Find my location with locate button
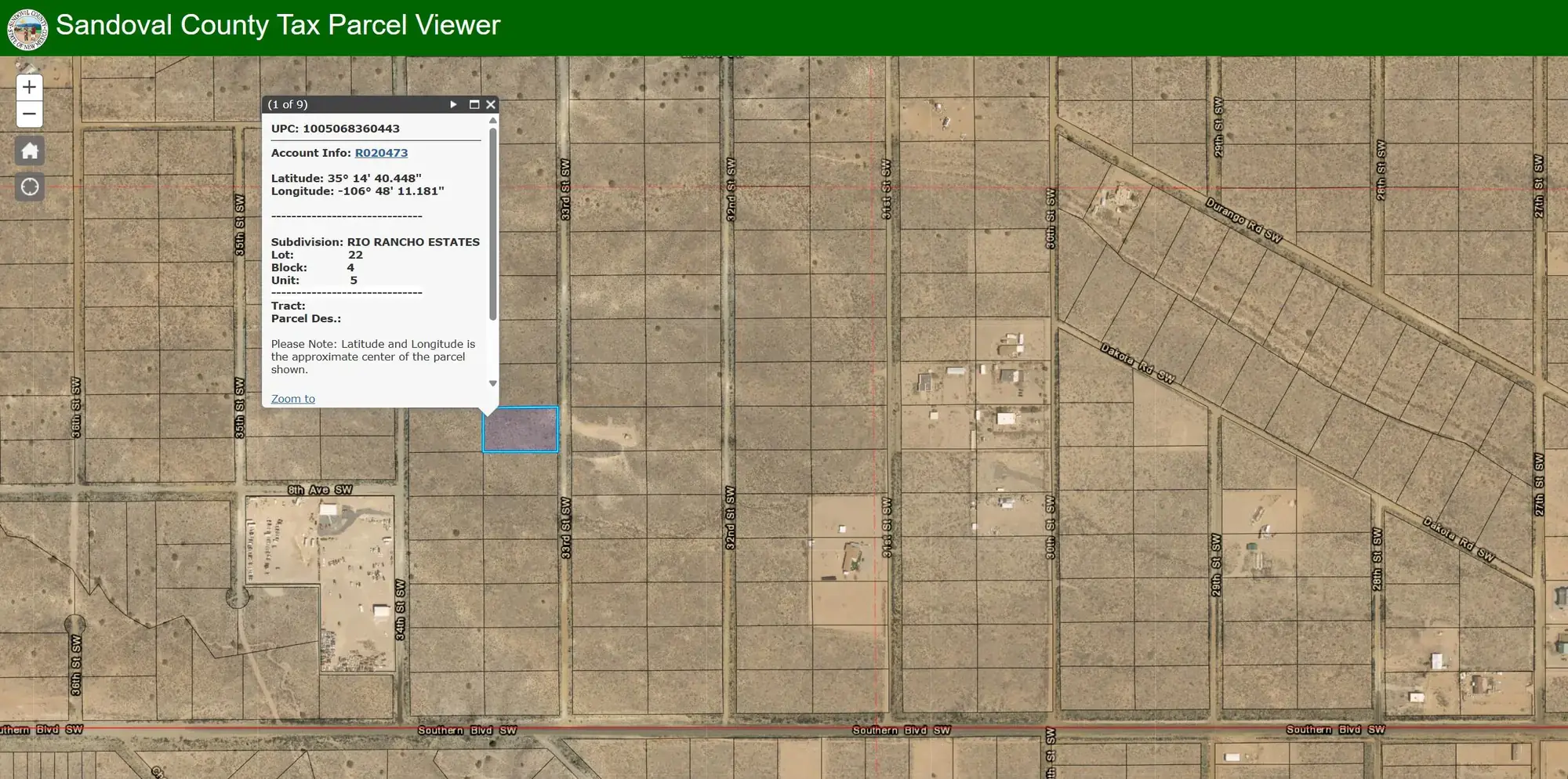 [30, 187]
